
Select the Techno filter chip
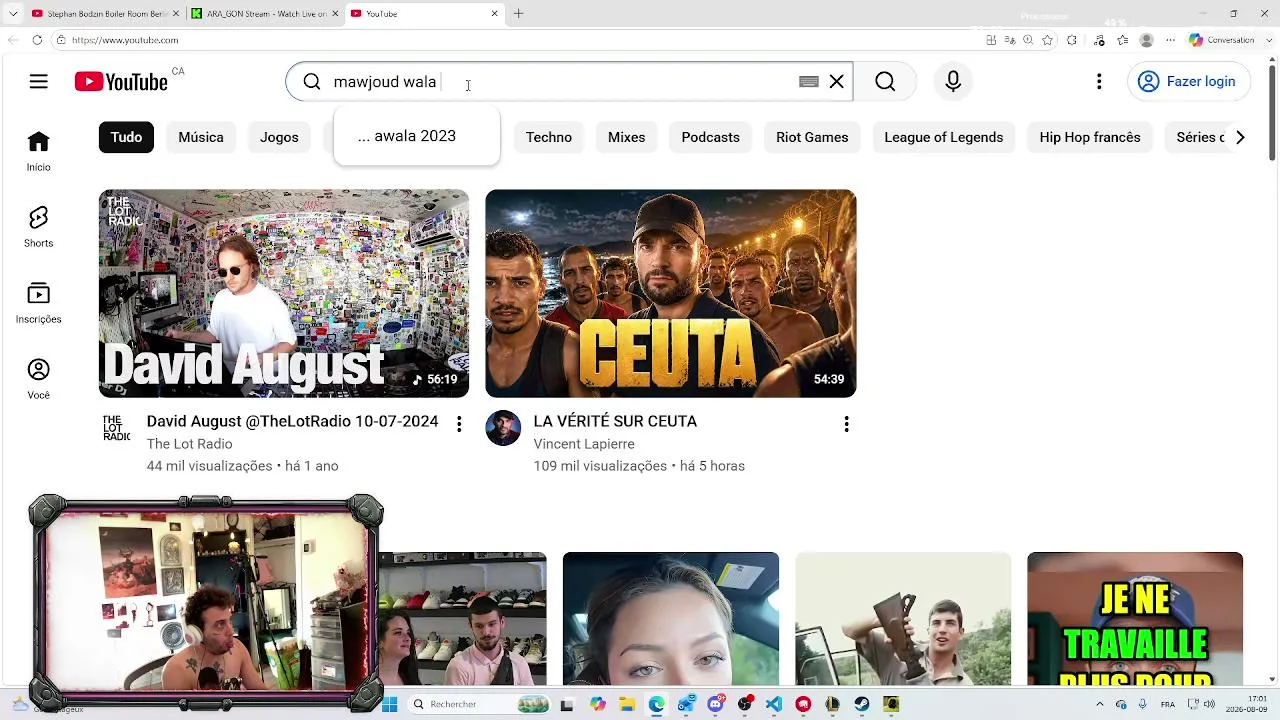[x=549, y=137]
